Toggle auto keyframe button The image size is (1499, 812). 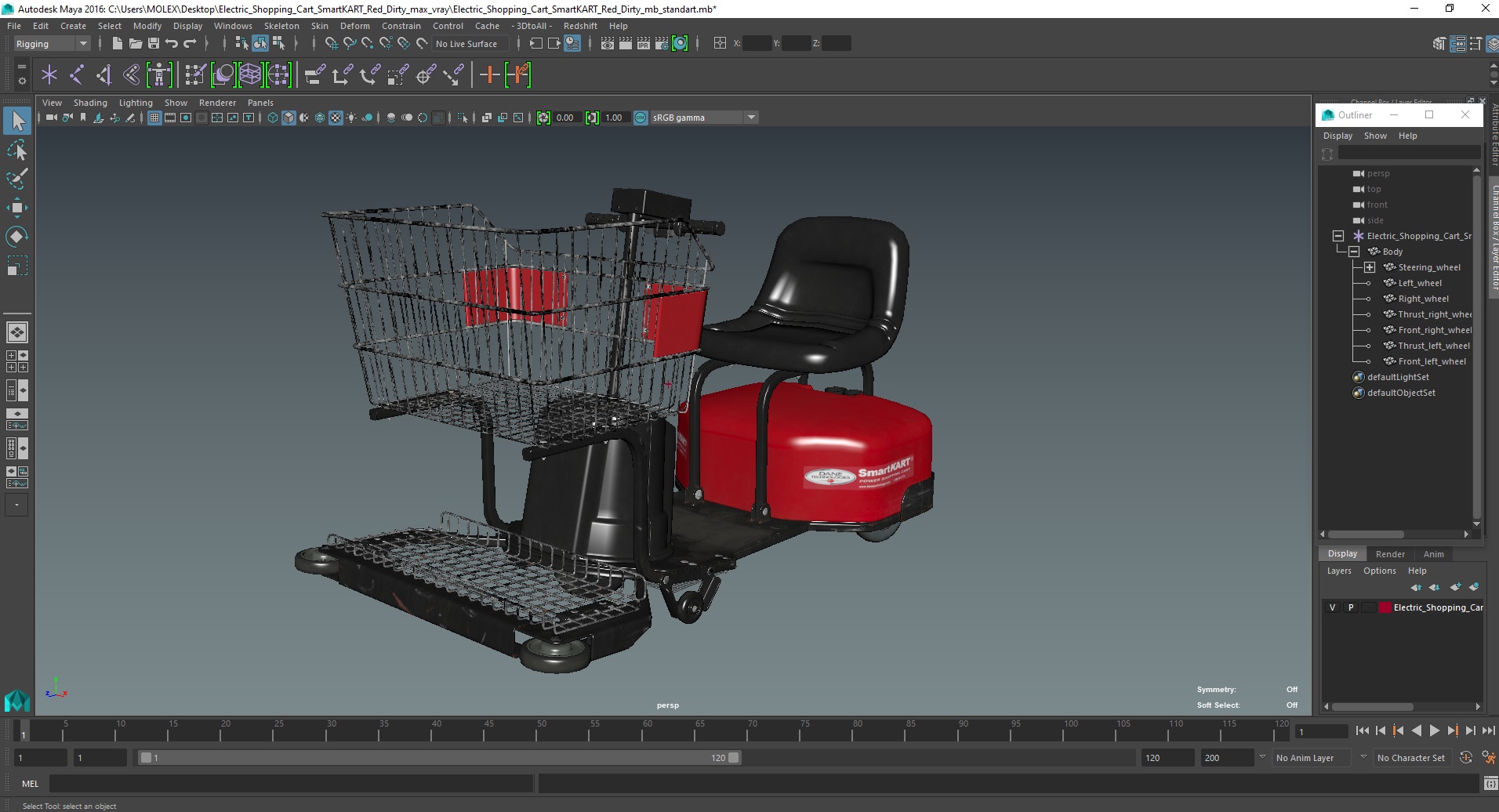tap(1466, 758)
